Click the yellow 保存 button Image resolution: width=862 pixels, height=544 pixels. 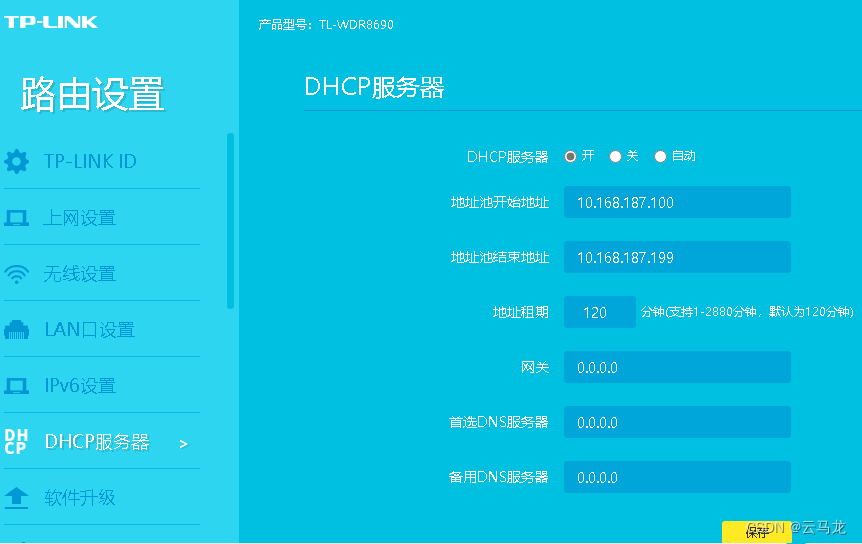point(756,532)
